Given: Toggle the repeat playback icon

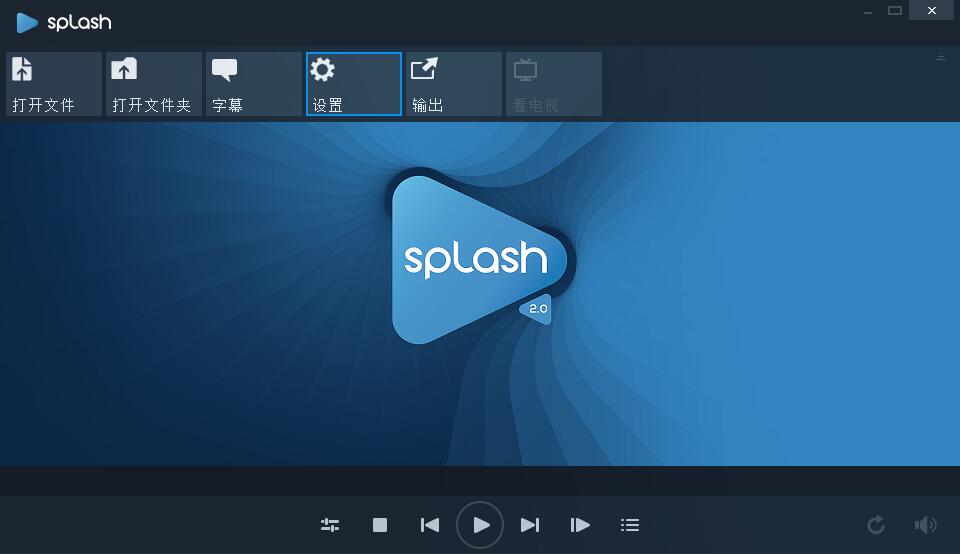Looking at the screenshot, I should click(876, 525).
